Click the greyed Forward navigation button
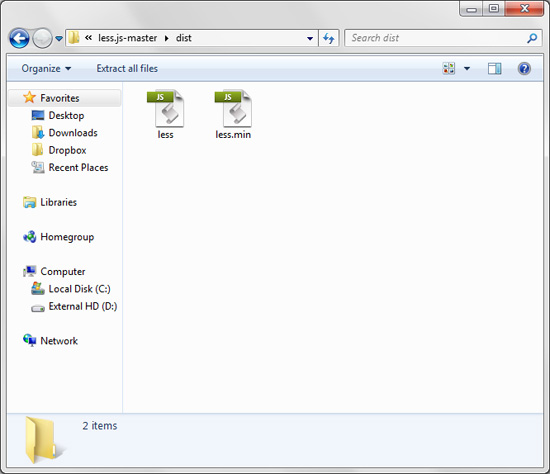 tap(42, 38)
